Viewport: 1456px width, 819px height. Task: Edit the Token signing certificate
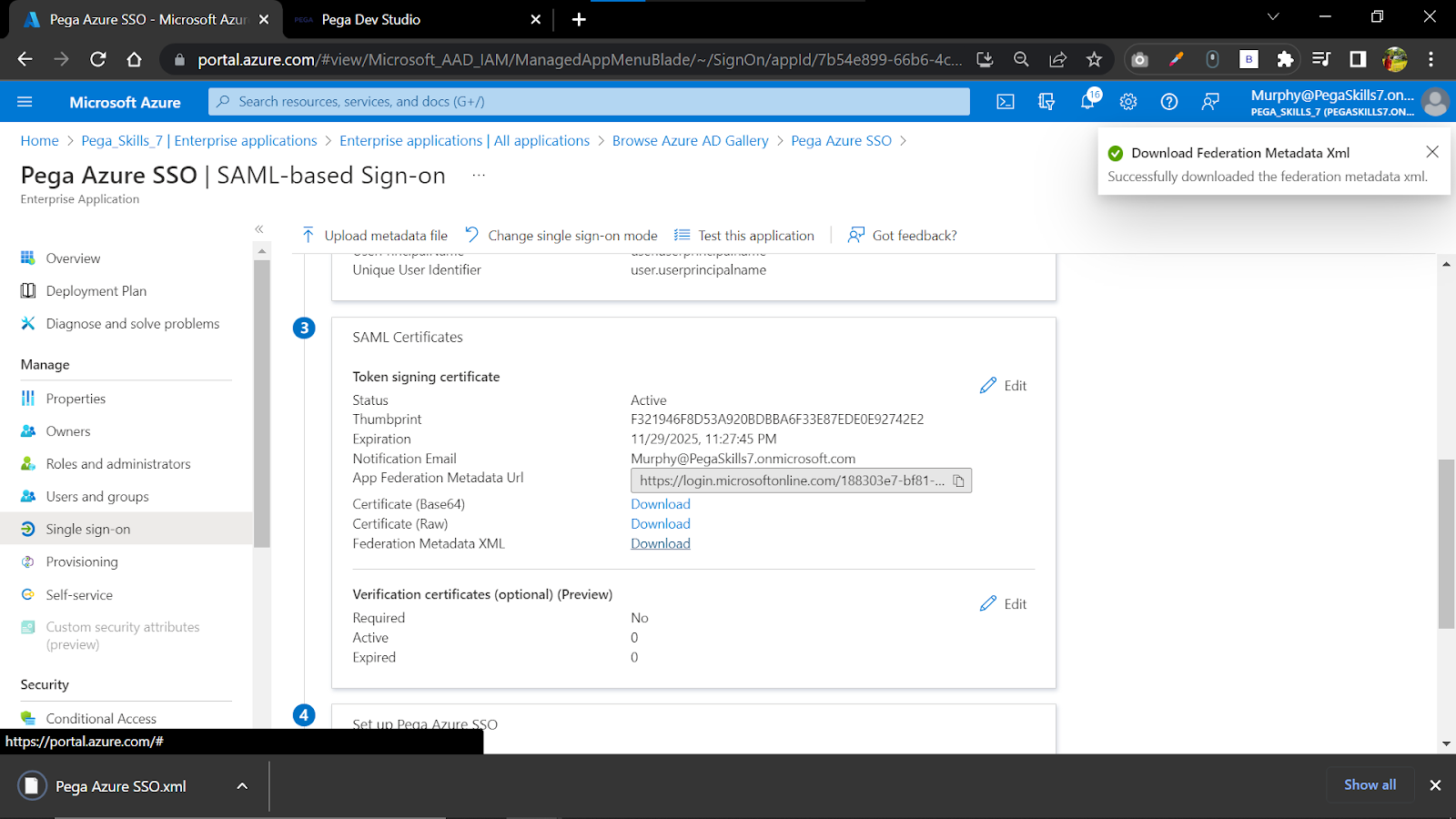tap(1003, 386)
